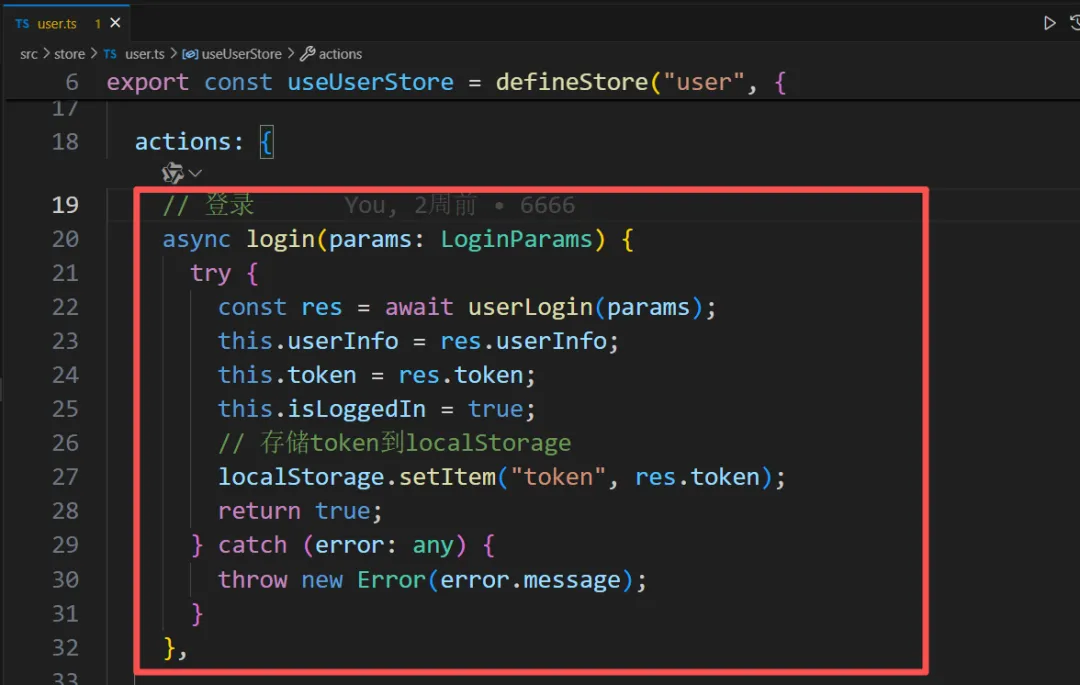
Task: Open the src folder breadcrumb
Action: click(x=29, y=54)
